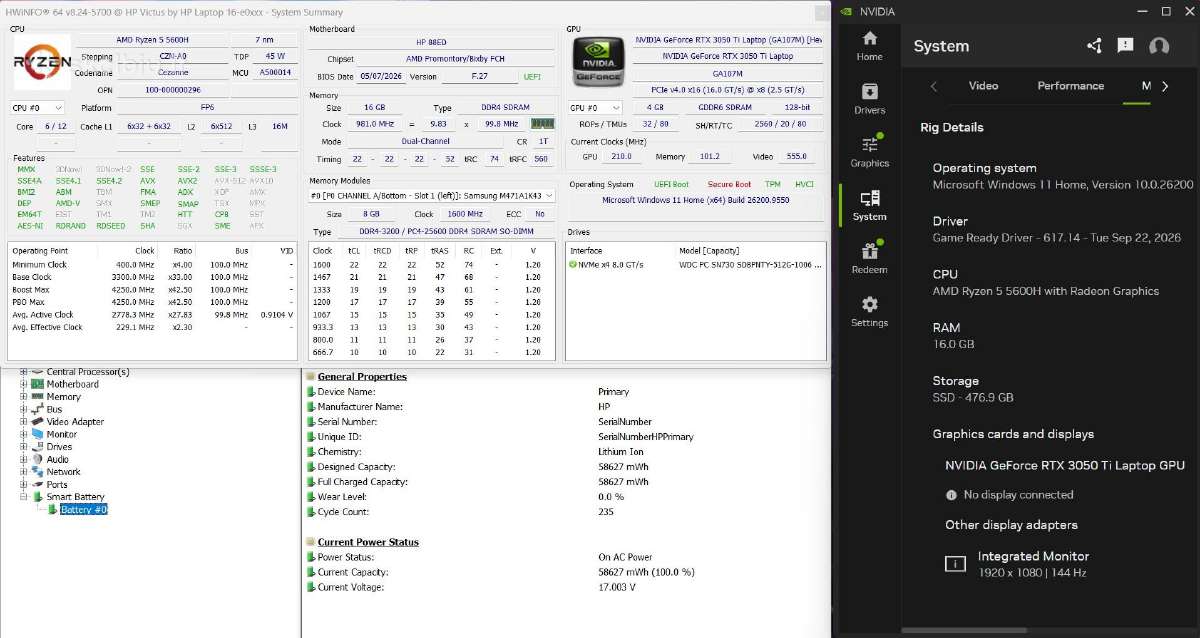
Task: Expand the Ports tree node
Action: click(24, 484)
